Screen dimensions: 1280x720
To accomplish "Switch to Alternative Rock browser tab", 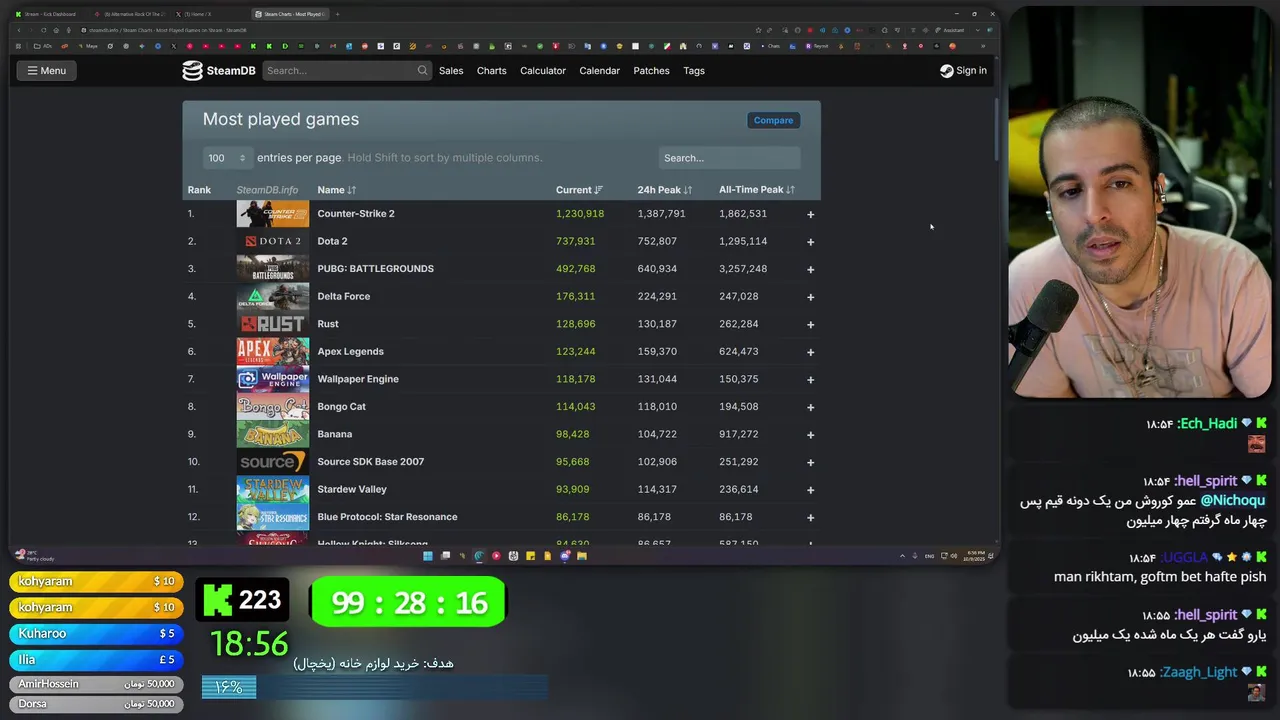I will 130,14.
